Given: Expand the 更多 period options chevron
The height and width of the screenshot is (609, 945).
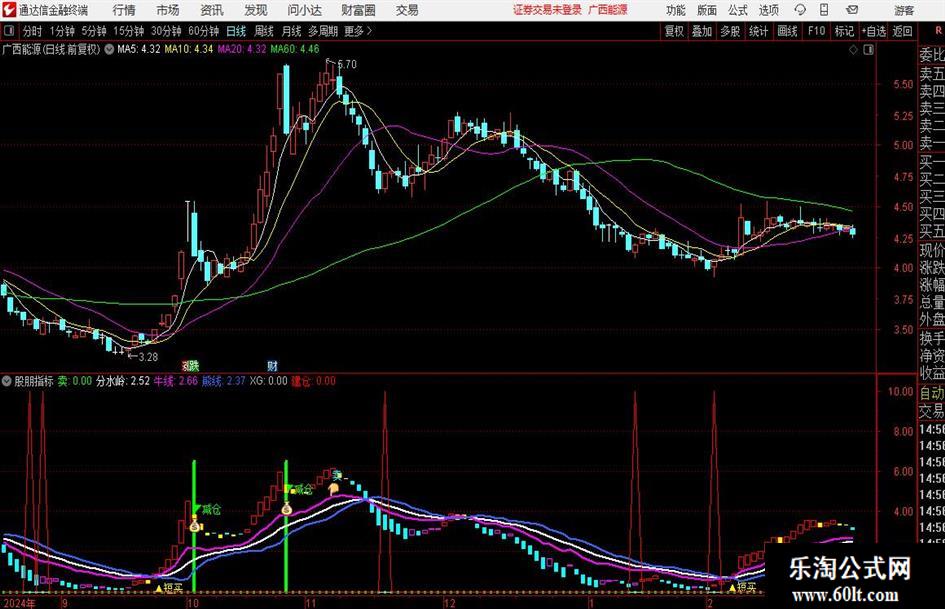Looking at the screenshot, I should pyautogui.click(x=369, y=31).
